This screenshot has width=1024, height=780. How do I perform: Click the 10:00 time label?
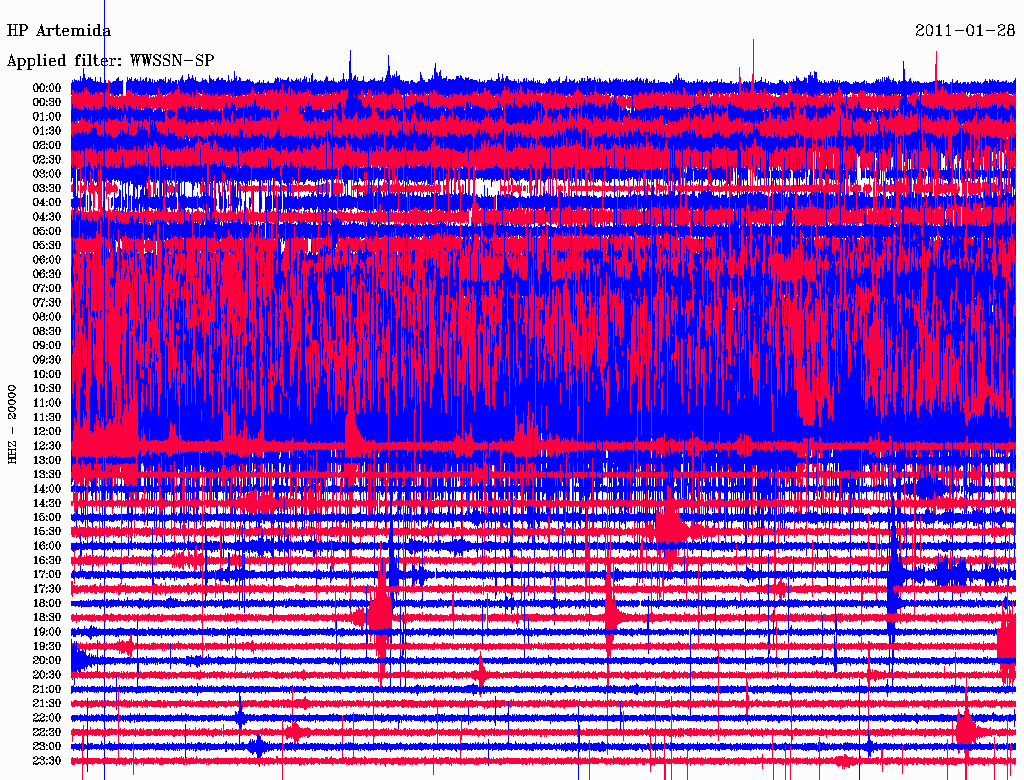point(47,374)
